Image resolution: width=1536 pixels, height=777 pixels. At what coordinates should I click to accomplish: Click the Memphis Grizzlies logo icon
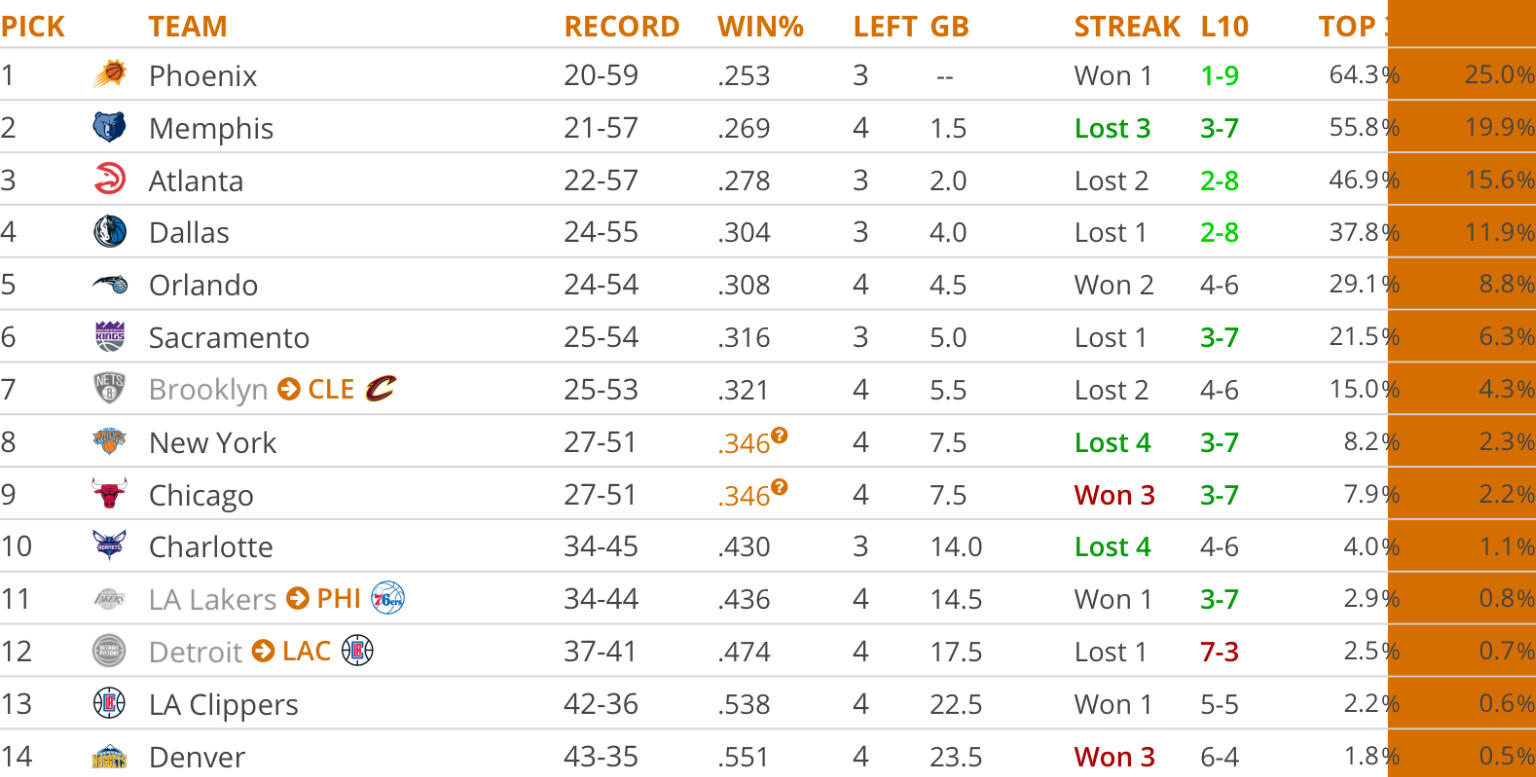click(110, 128)
